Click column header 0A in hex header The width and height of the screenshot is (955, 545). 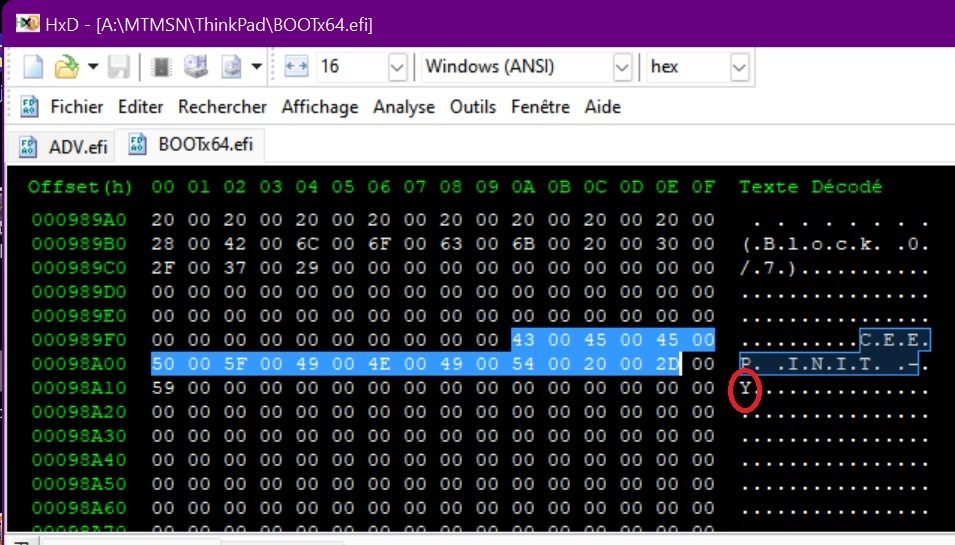pos(523,187)
